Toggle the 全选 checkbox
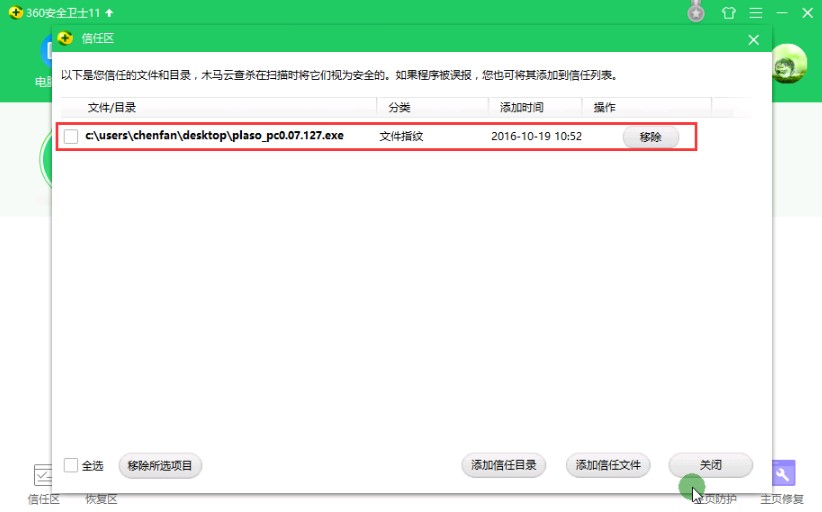Image resolution: width=822 pixels, height=512 pixels. [x=71, y=465]
